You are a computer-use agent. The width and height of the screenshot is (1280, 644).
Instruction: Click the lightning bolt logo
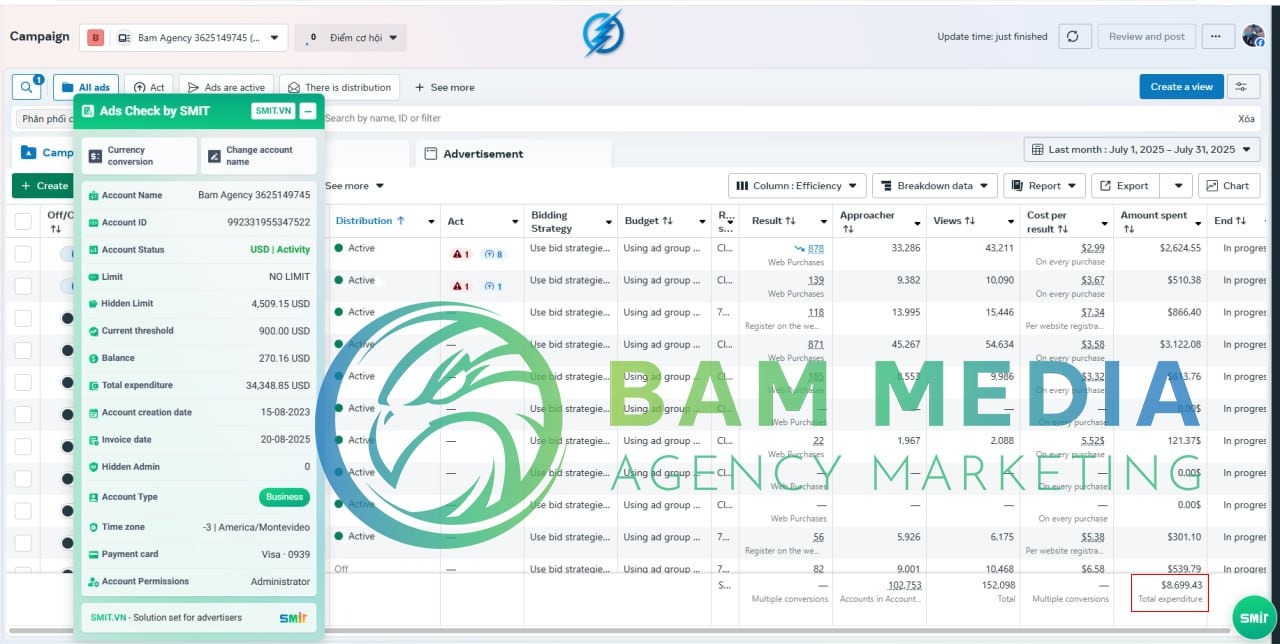click(x=604, y=34)
